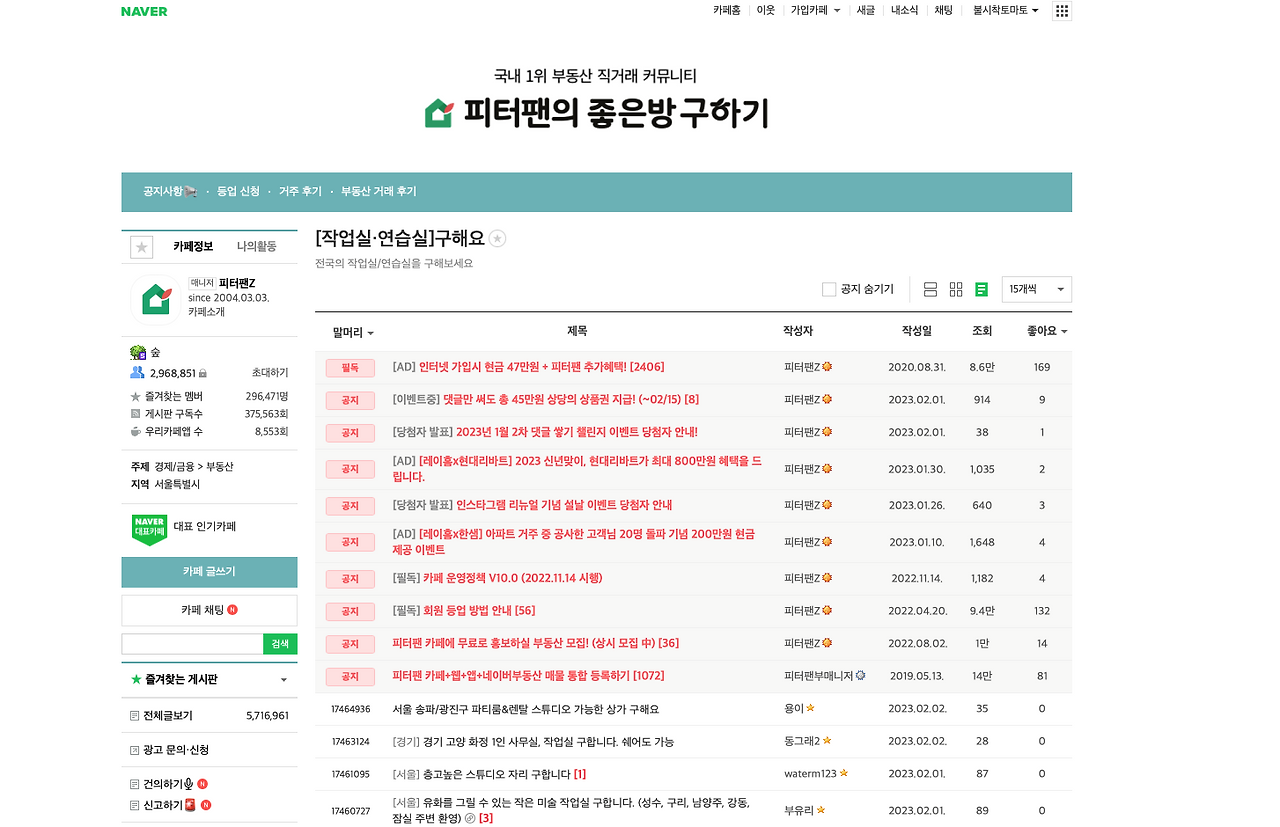Select the green detailed list view icon
This screenshot has height=827, width=1280.
tap(981, 289)
